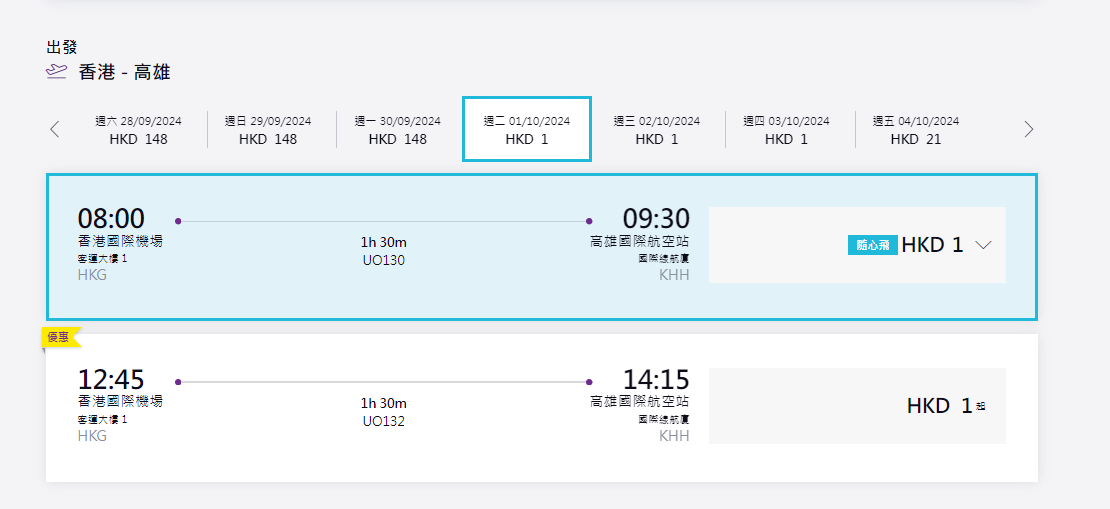Select the UO130 flight number

pyautogui.click(x=383, y=260)
